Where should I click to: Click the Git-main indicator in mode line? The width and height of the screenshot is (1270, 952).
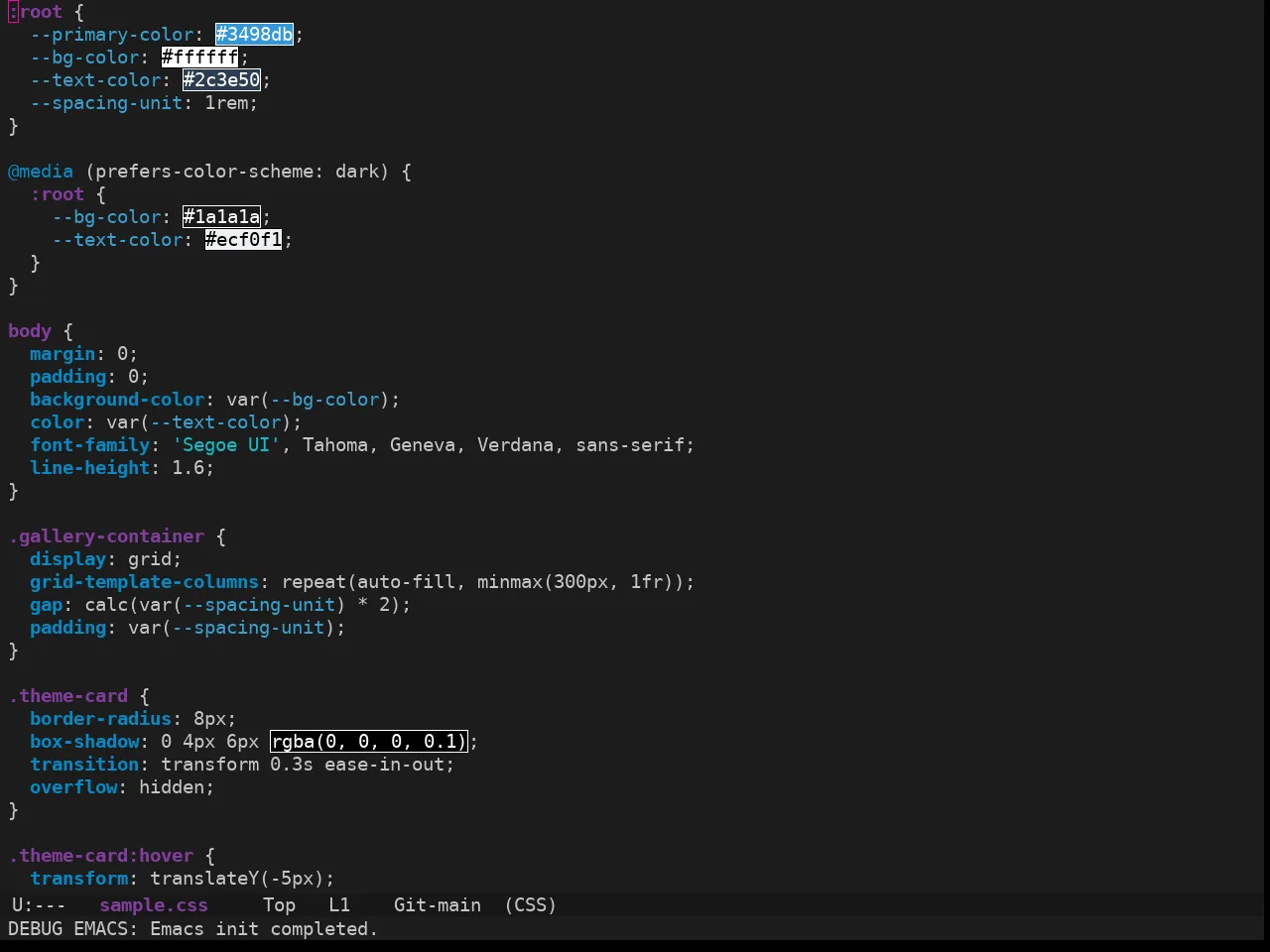(x=438, y=905)
